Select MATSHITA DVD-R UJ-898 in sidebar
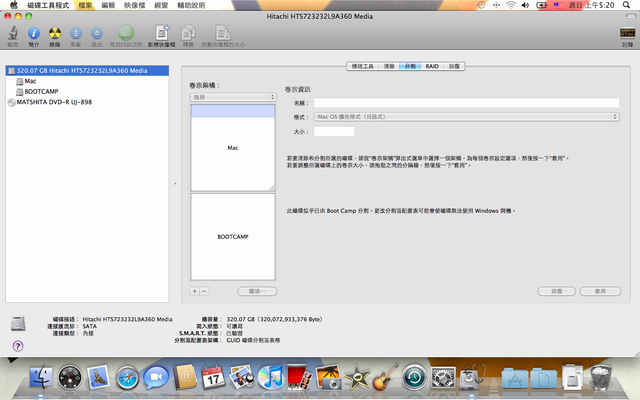This screenshot has width=640, height=400. (87, 102)
